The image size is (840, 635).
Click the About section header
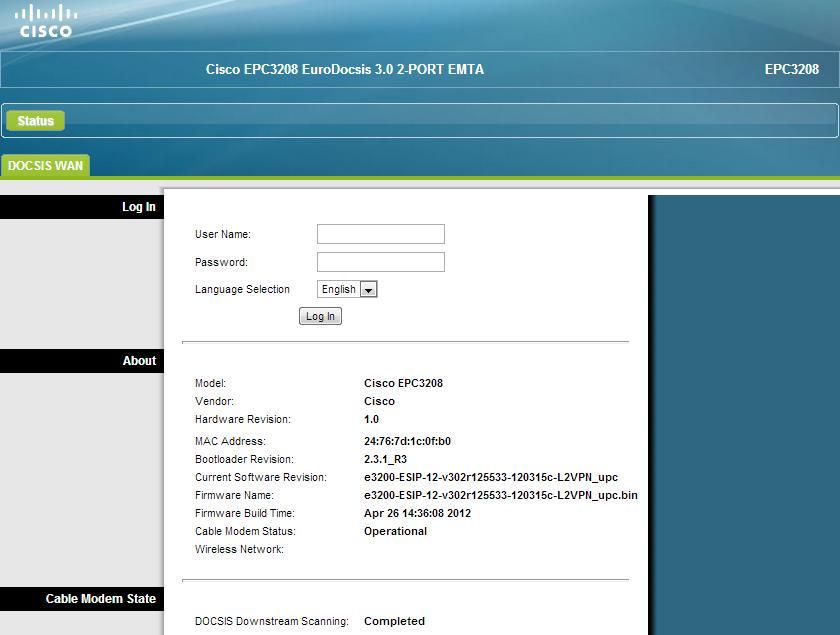pos(82,361)
